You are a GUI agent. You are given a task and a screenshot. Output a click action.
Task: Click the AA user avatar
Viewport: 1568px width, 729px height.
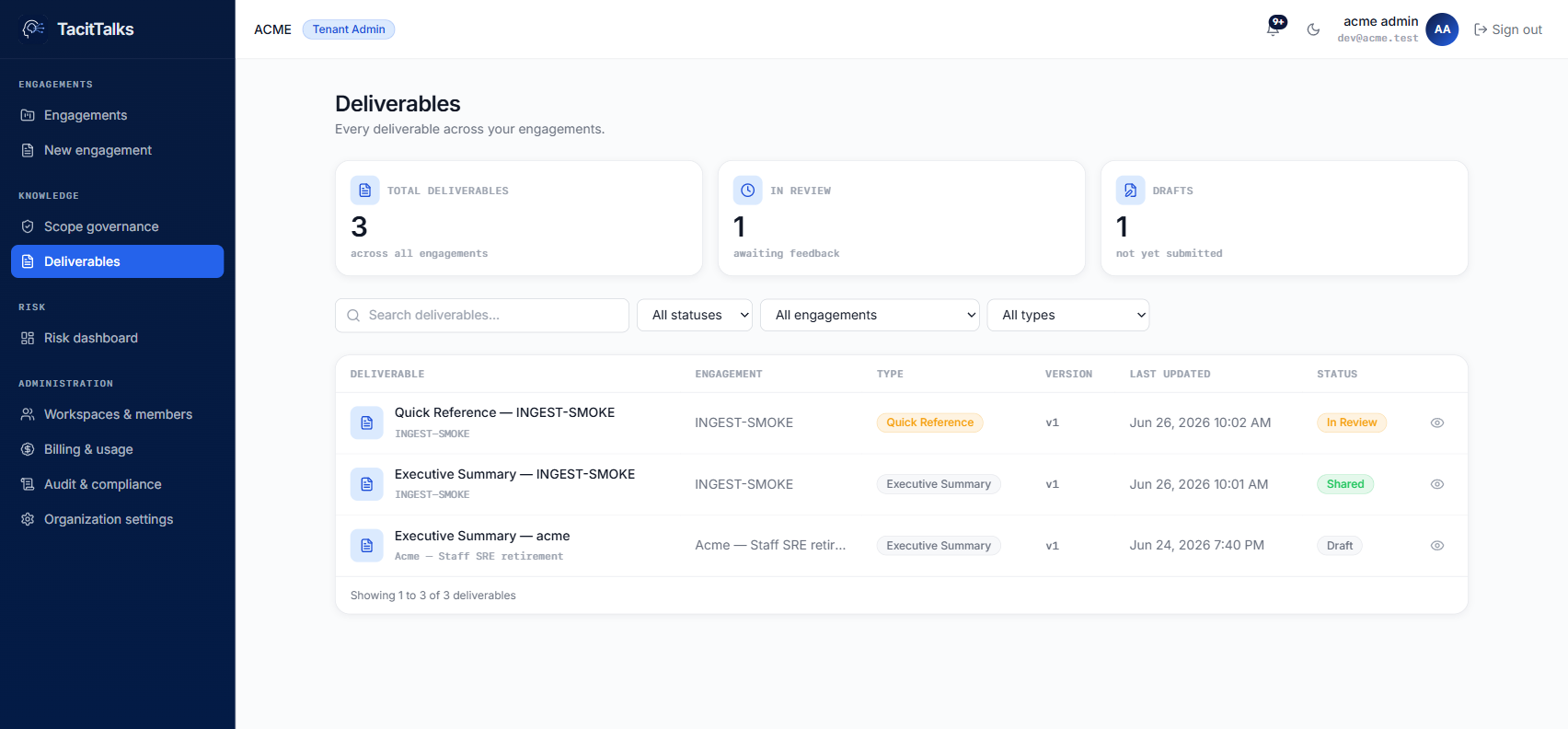pyautogui.click(x=1442, y=29)
